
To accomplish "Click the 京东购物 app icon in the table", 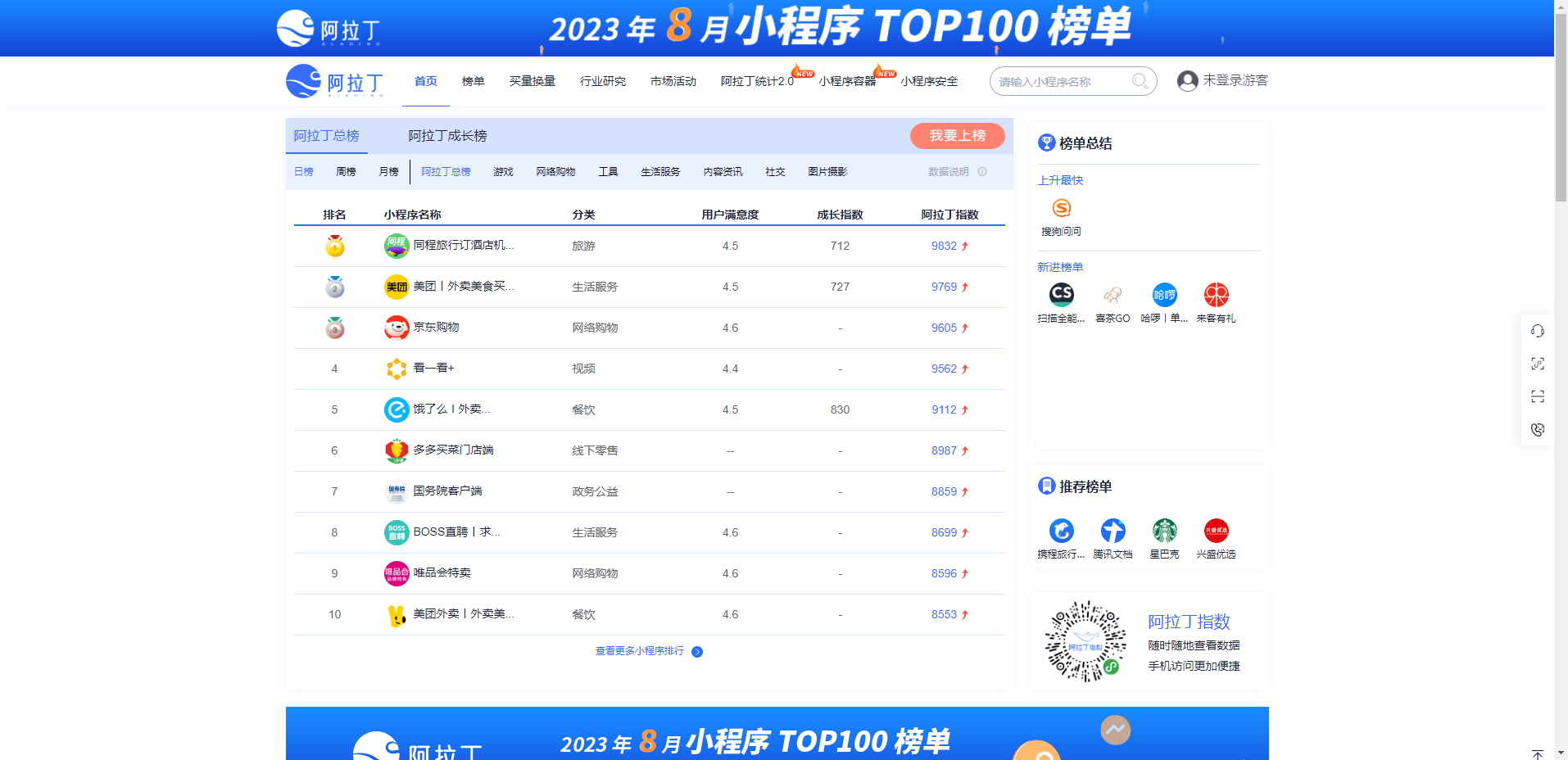I will [397, 328].
